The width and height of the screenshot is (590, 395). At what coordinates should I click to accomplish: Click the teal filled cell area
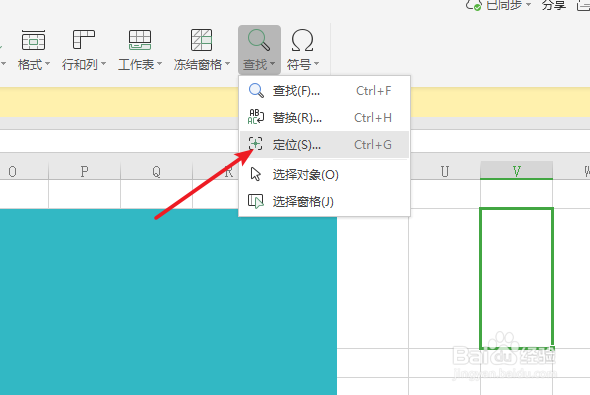168,302
